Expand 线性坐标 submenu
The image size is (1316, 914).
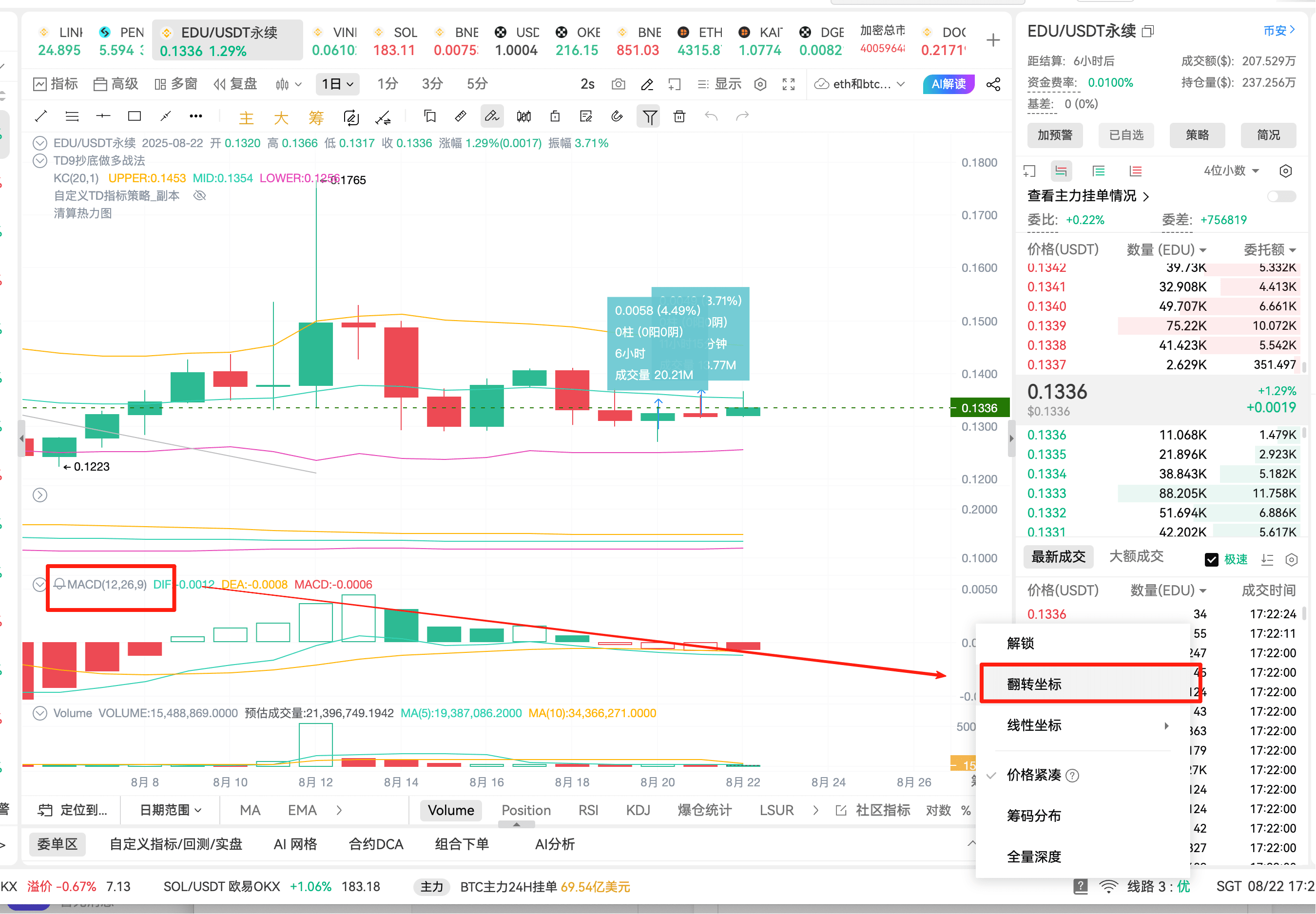1082,725
